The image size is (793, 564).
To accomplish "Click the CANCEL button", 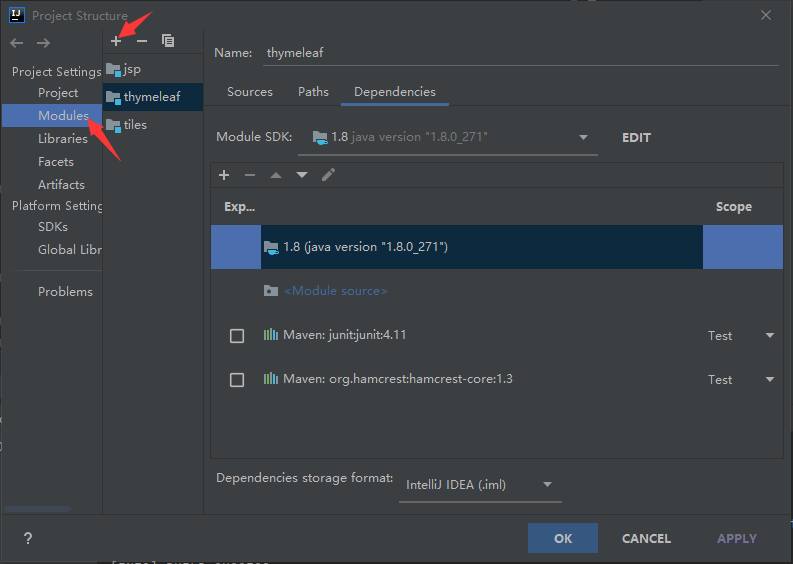I will click(x=646, y=538).
